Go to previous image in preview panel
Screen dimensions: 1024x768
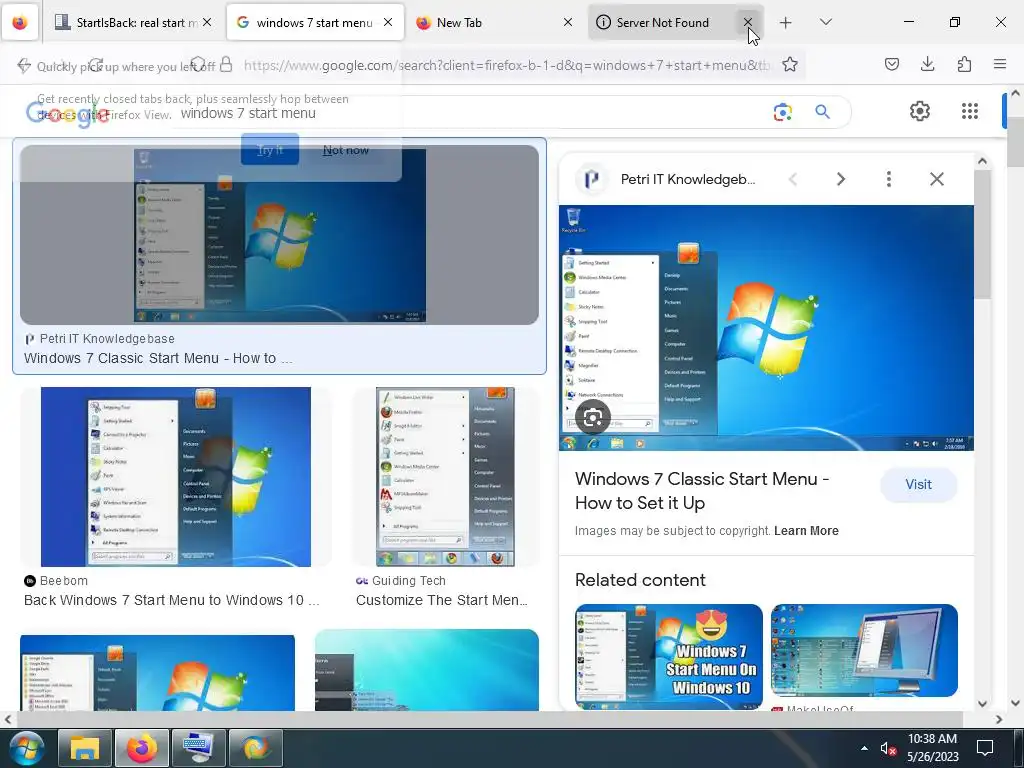793,179
